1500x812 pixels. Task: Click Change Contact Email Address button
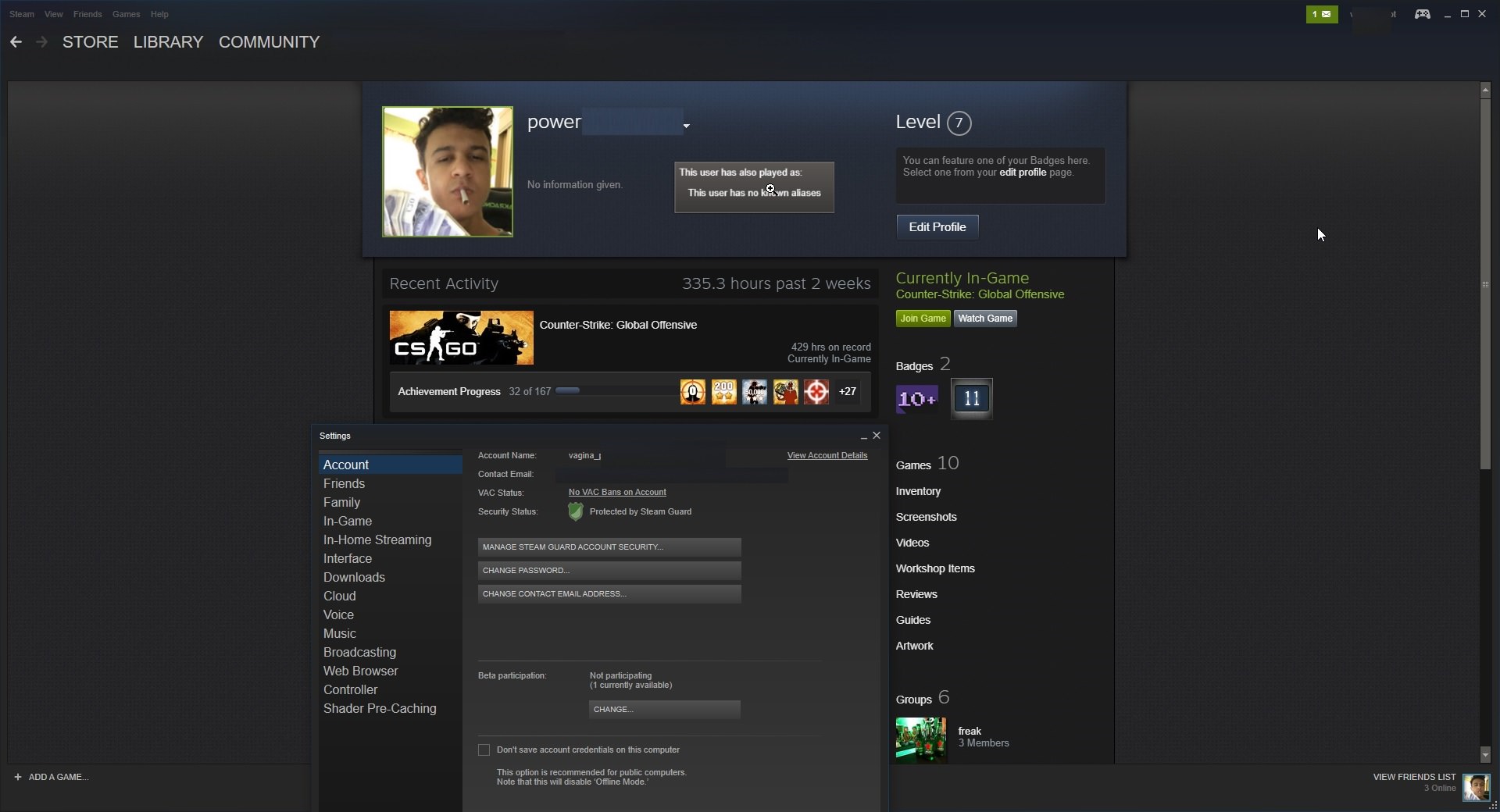click(x=609, y=594)
